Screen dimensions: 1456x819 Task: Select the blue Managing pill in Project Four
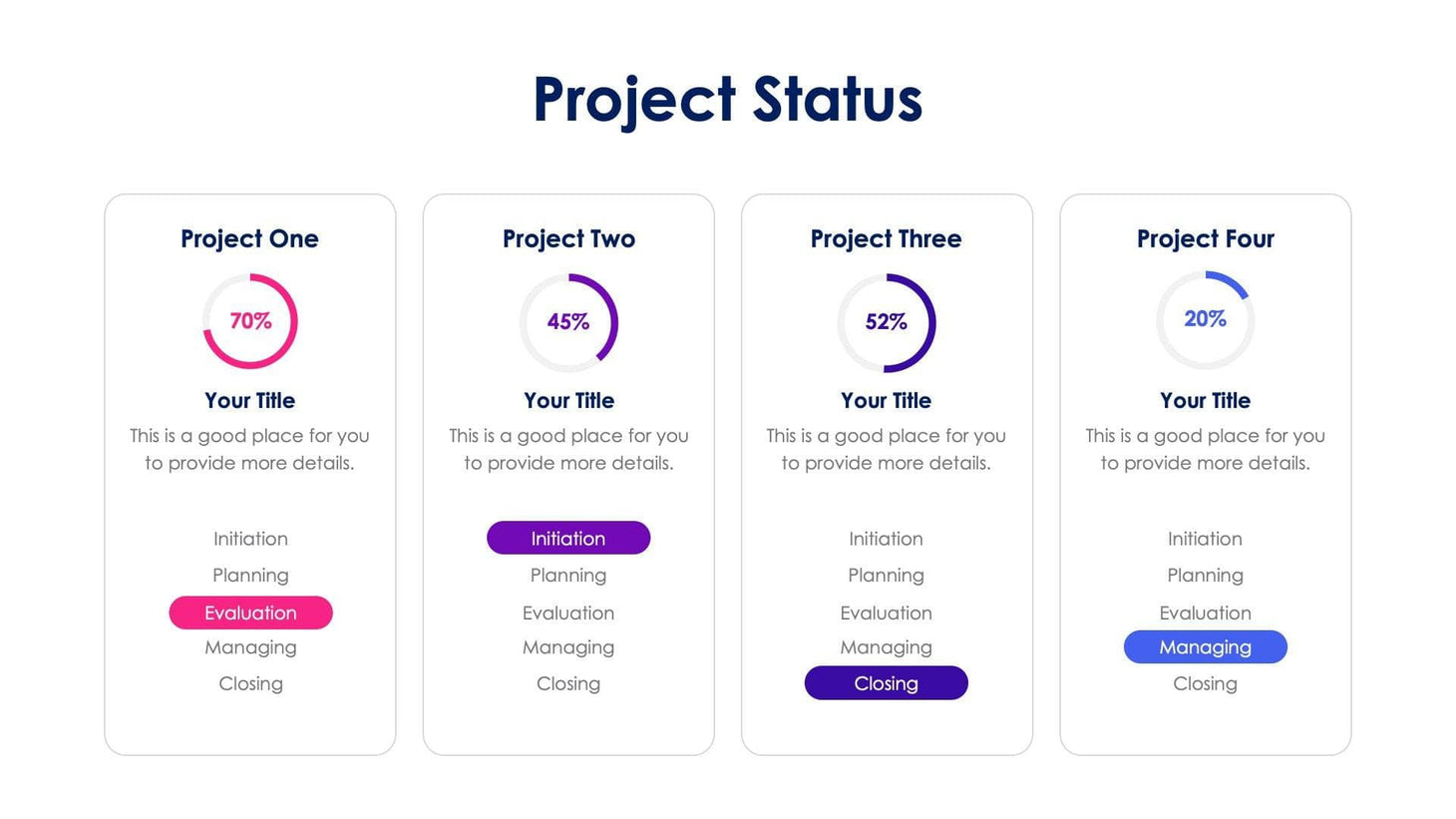tap(1205, 647)
